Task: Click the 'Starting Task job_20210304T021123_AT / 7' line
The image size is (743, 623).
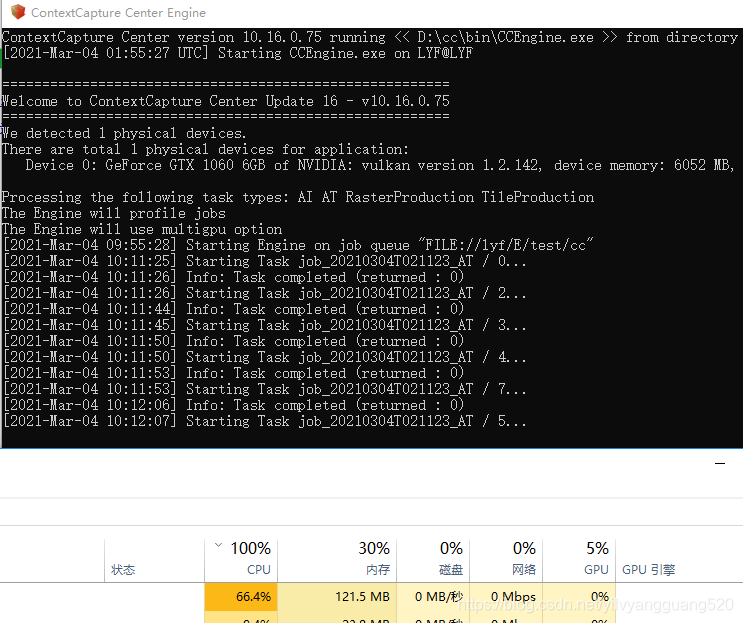Action: (265, 389)
